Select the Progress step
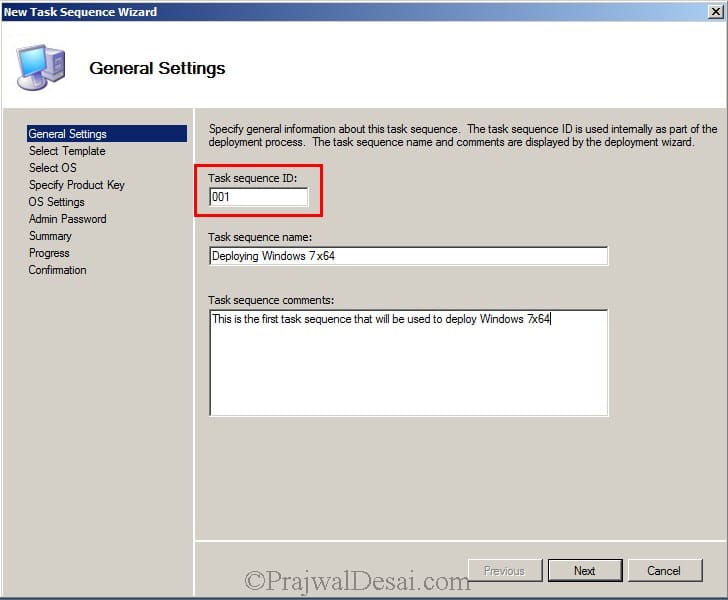728x600 pixels. [49, 253]
